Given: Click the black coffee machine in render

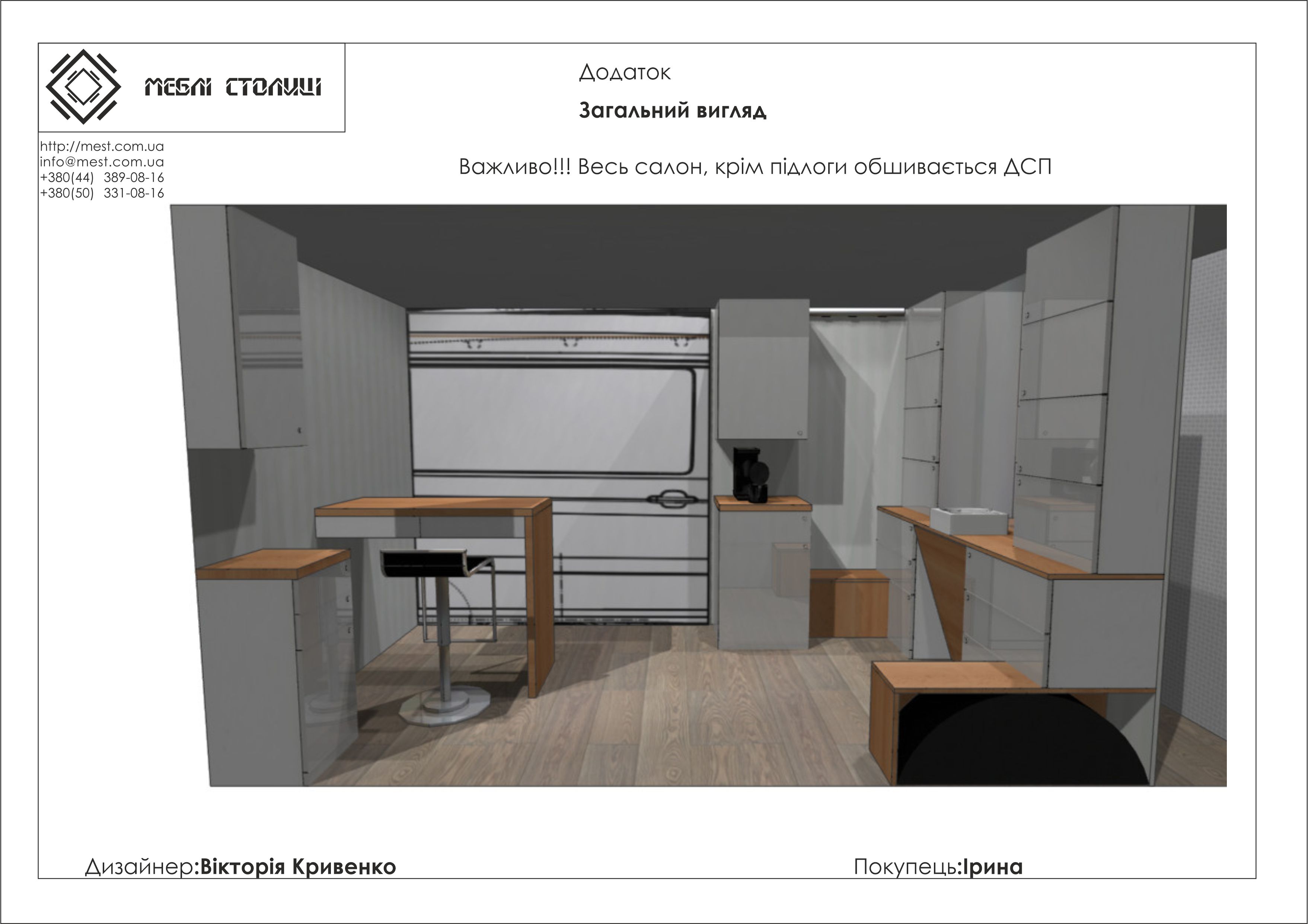Looking at the screenshot, I should (x=750, y=475).
